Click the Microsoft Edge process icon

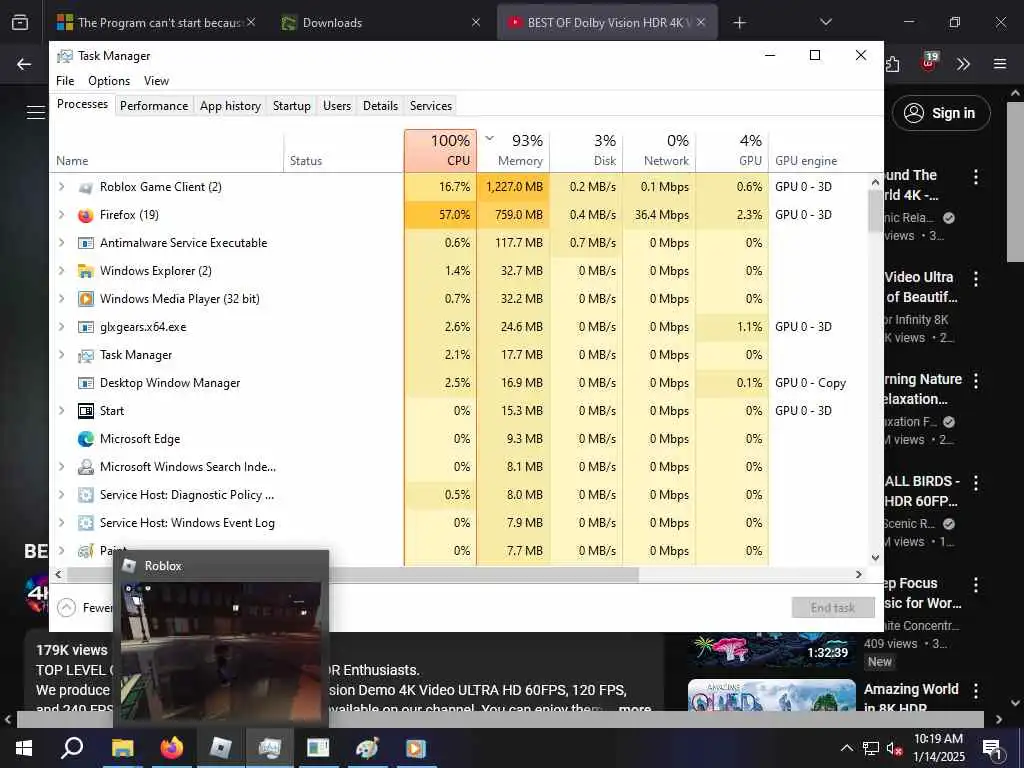[86, 439]
